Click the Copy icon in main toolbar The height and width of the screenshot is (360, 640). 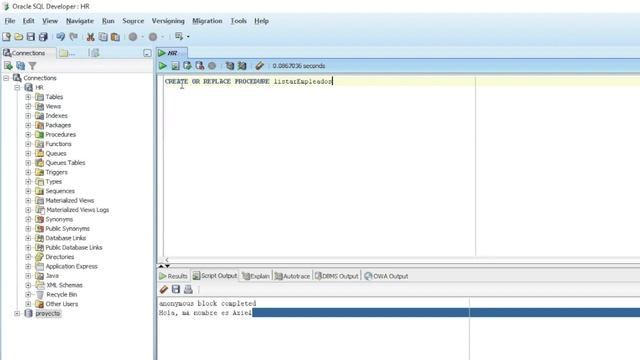[103, 37]
